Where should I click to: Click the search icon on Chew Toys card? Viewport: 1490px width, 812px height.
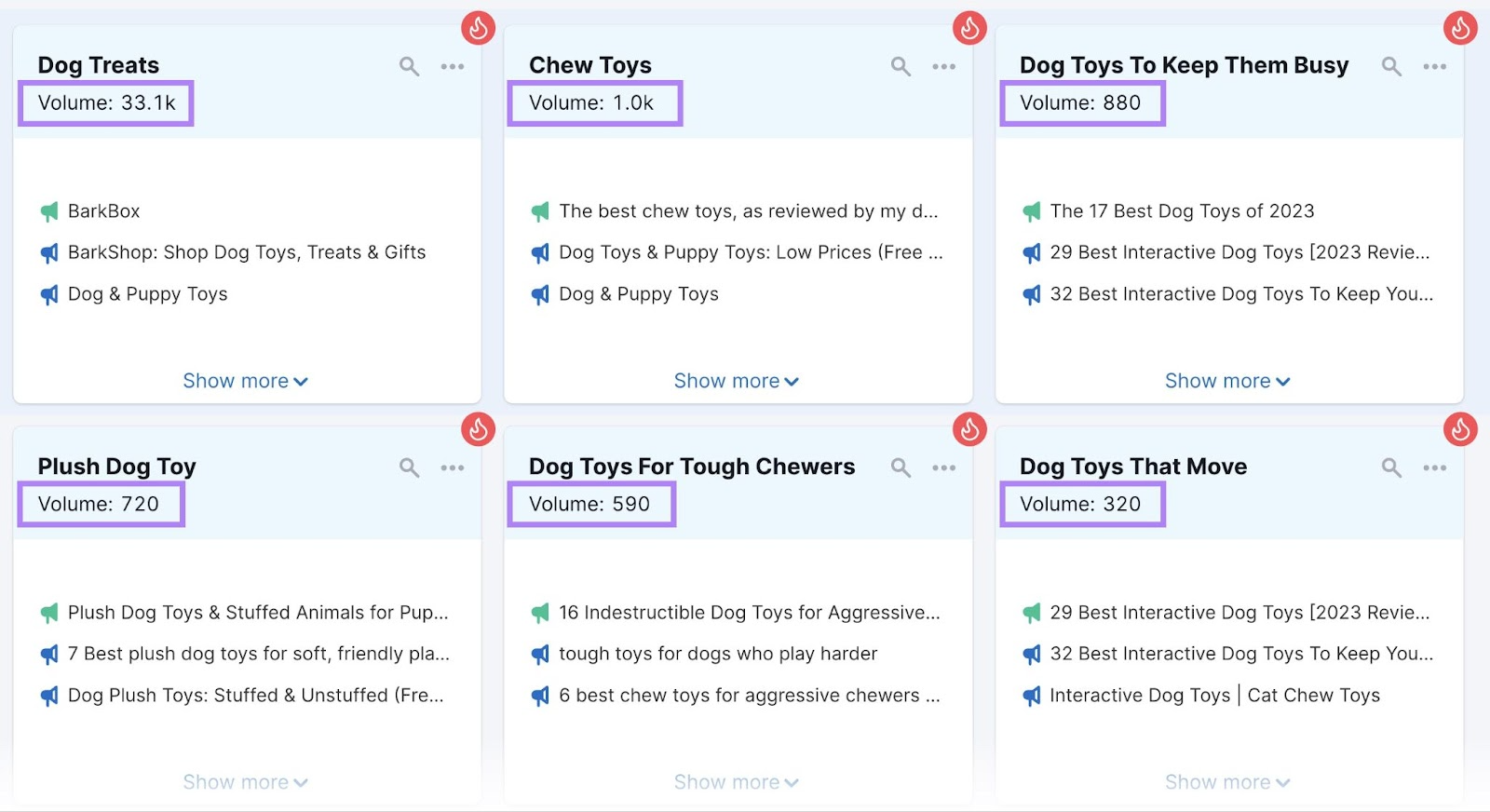pyautogui.click(x=901, y=66)
